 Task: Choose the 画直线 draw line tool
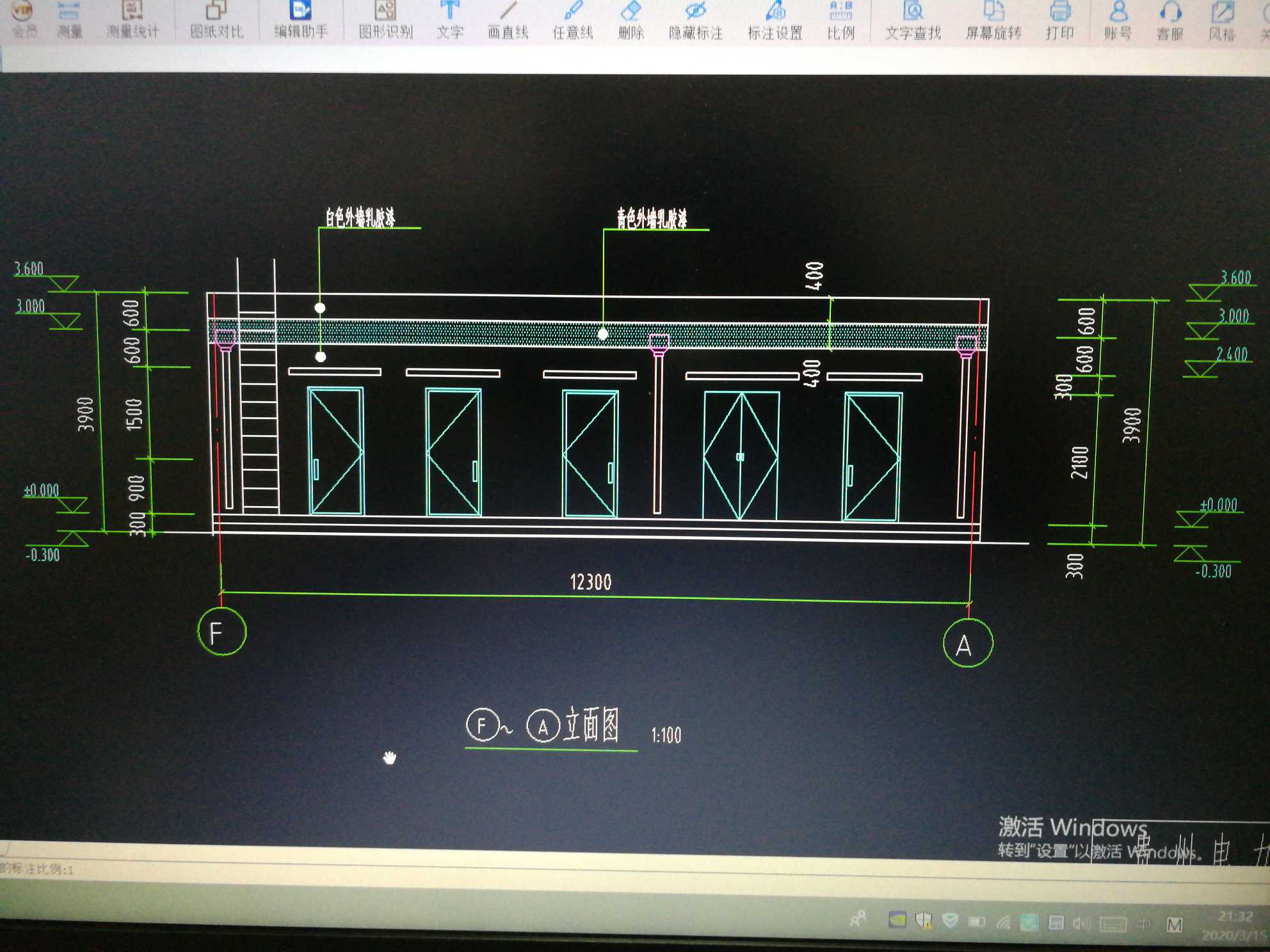coord(508,19)
